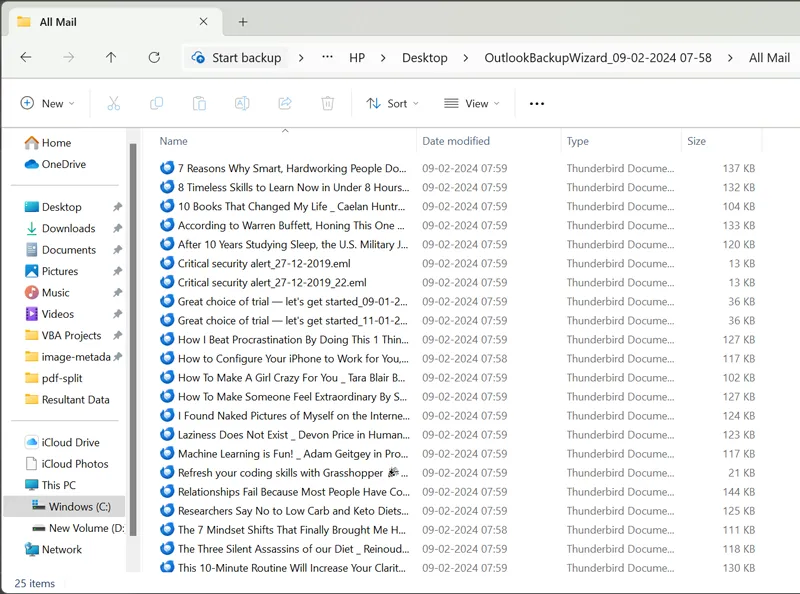
Task: Expand the breadcrumb chevron after Desktop
Action: pos(466,58)
